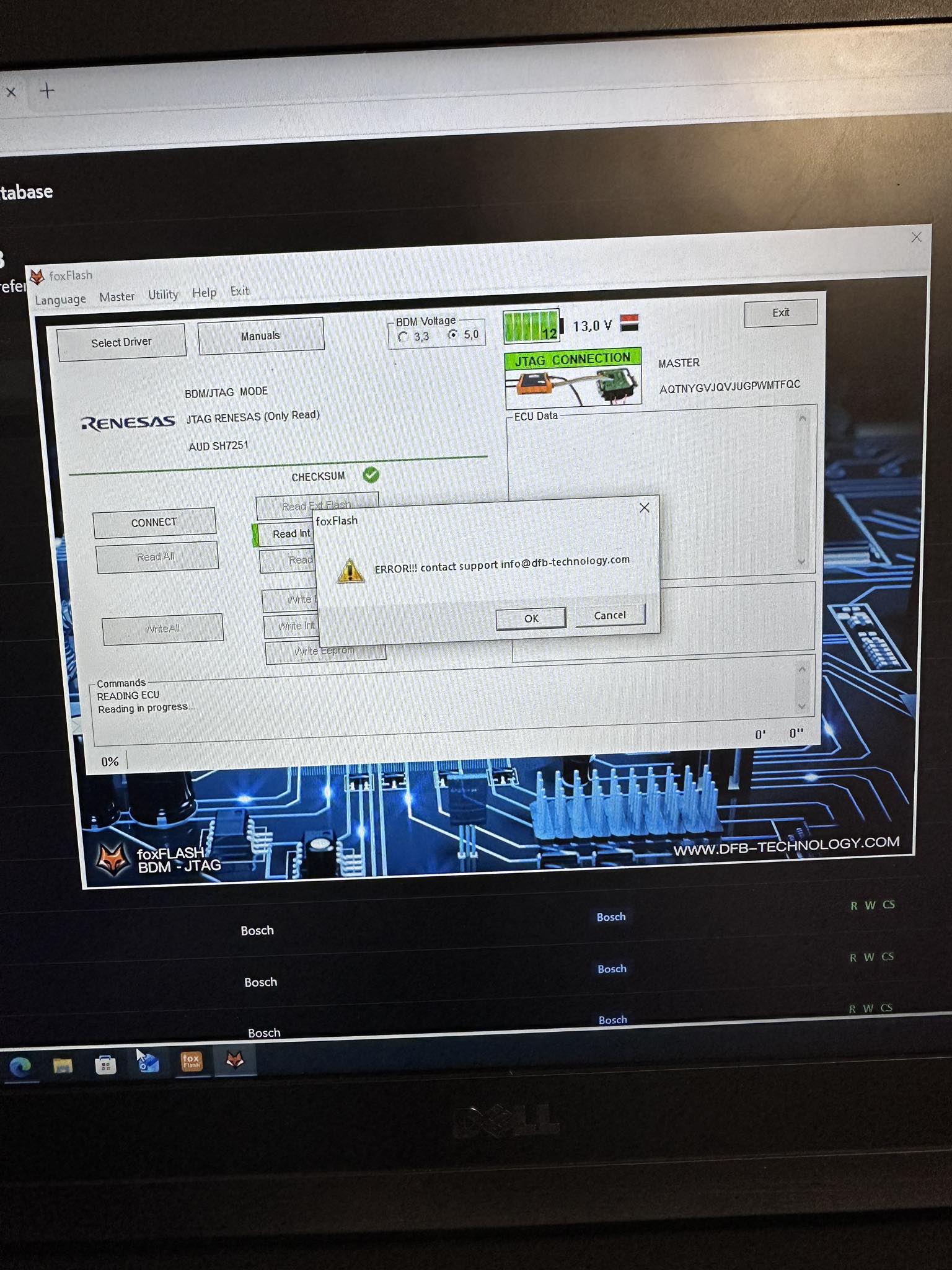Viewport: 952px width, 1270px height.
Task: Click the Select Driver button
Action: click(121, 342)
